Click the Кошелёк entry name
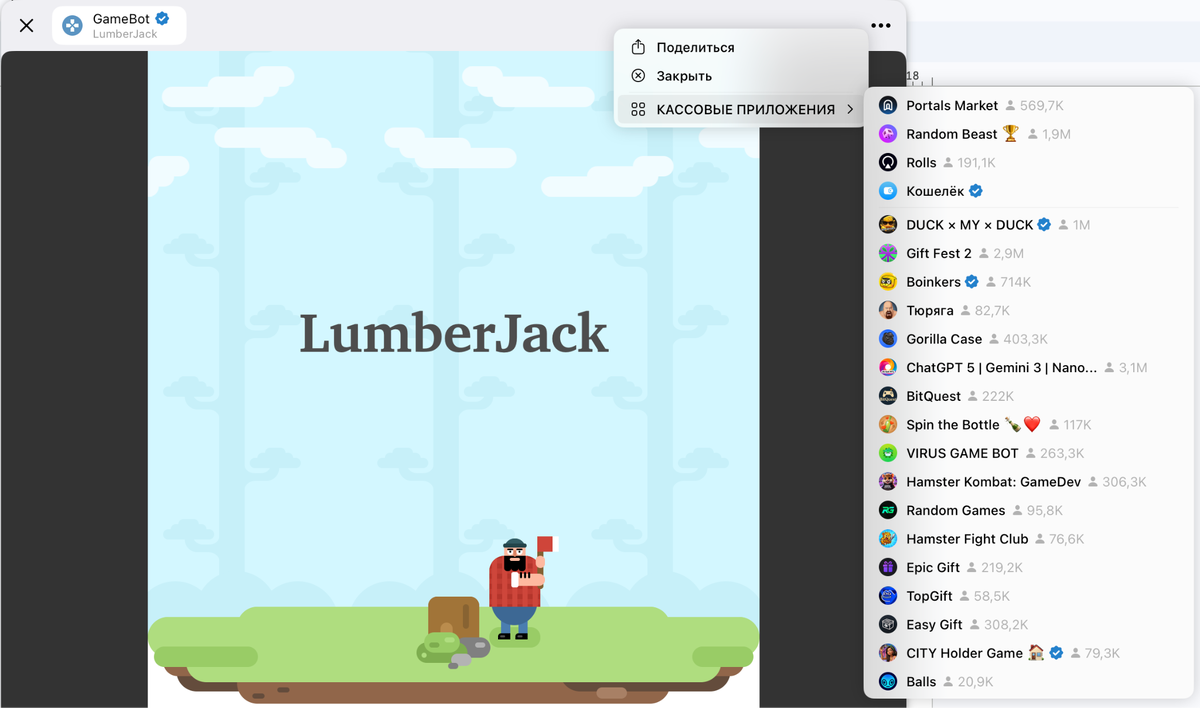 click(x=935, y=191)
